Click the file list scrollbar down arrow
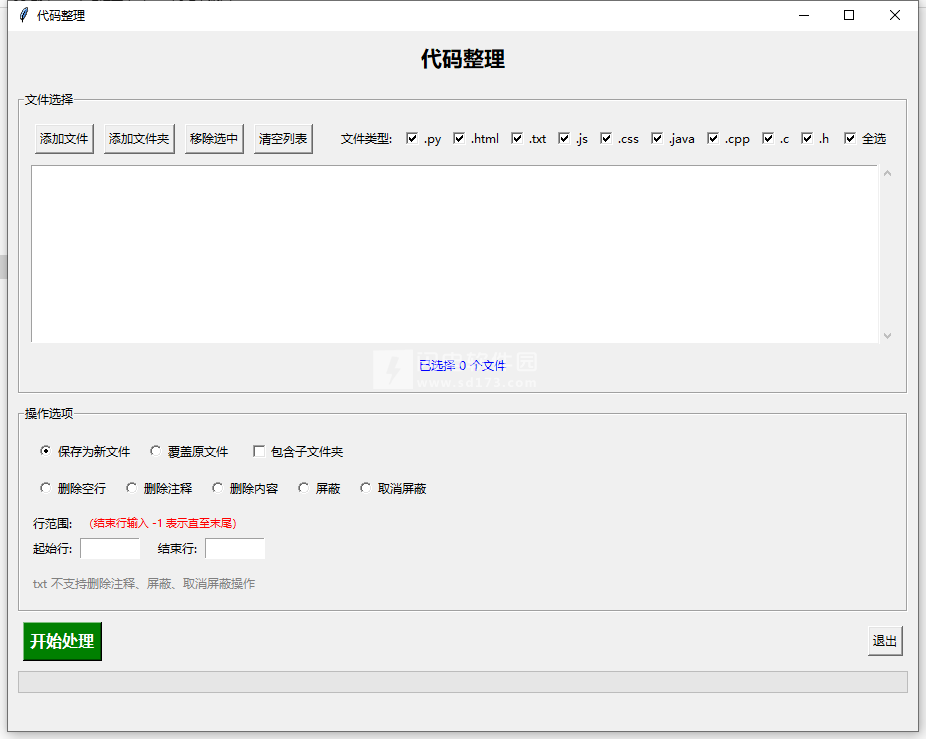926x739 pixels. click(x=887, y=336)
